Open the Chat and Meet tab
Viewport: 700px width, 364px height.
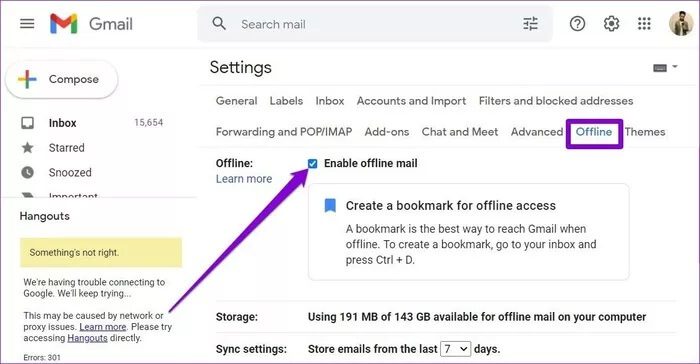coord(460,132)
